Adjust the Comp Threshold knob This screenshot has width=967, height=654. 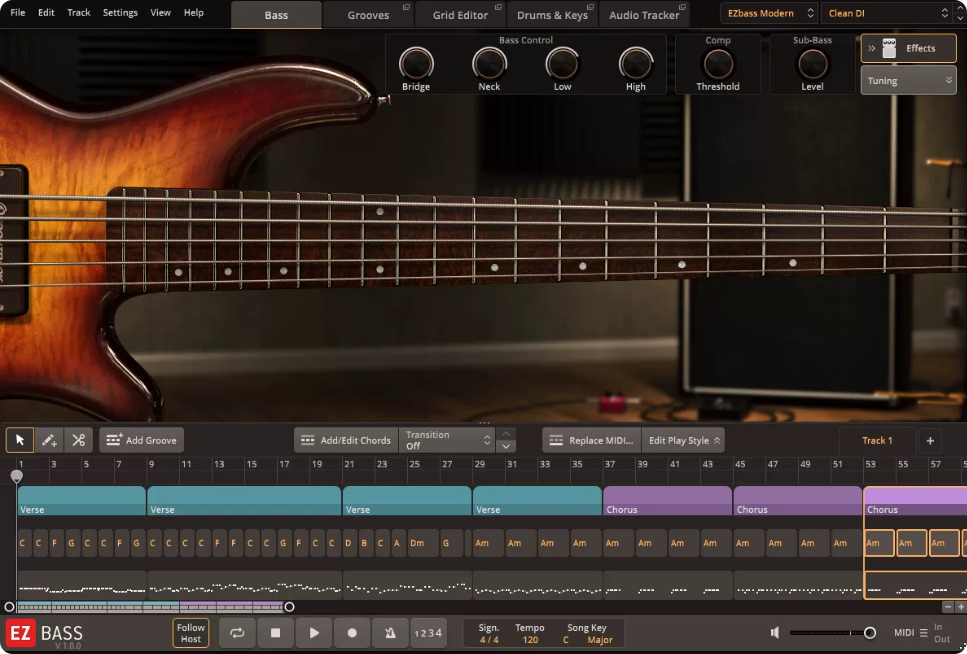point(718,64)
